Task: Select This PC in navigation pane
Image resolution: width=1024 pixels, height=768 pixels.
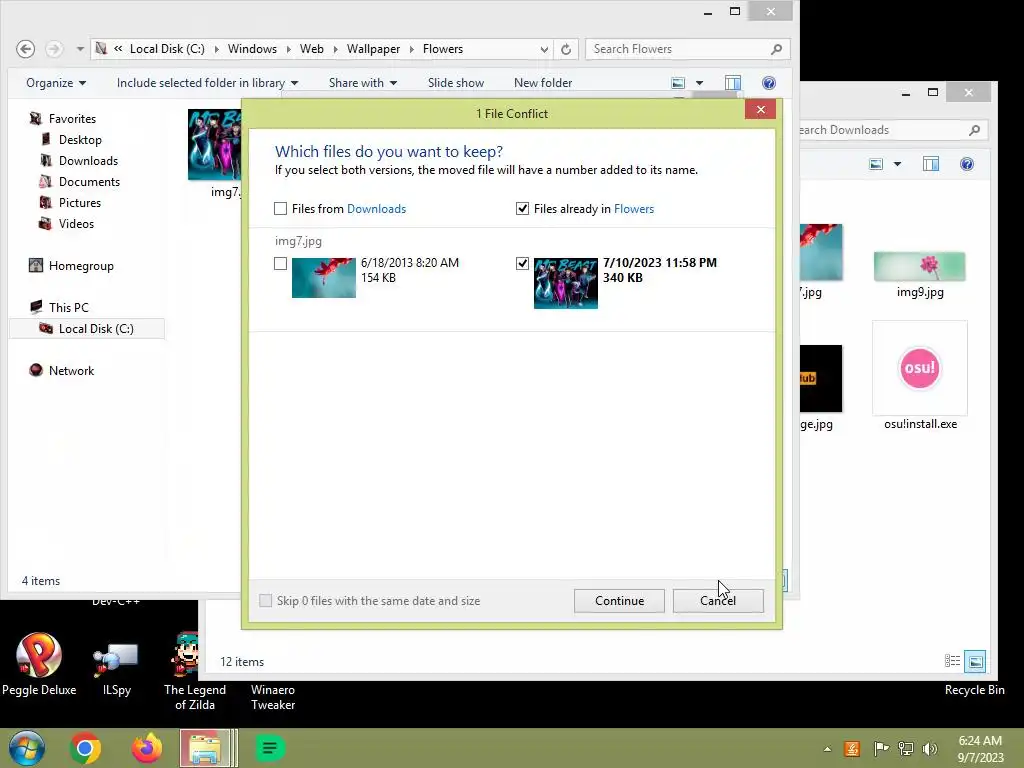Action: point(68,308)
